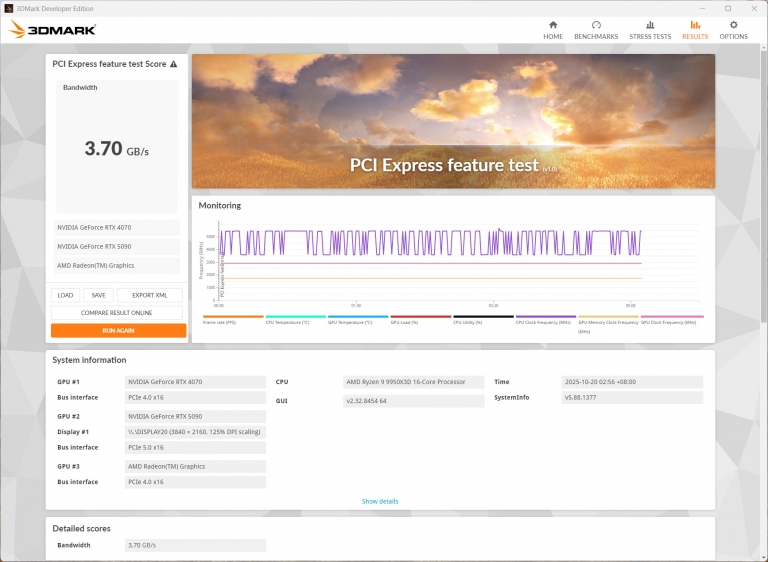Click the 3DMark app icon in title bar
The image size is (768, 562).
pyautogui.click(x=11, y=7)
